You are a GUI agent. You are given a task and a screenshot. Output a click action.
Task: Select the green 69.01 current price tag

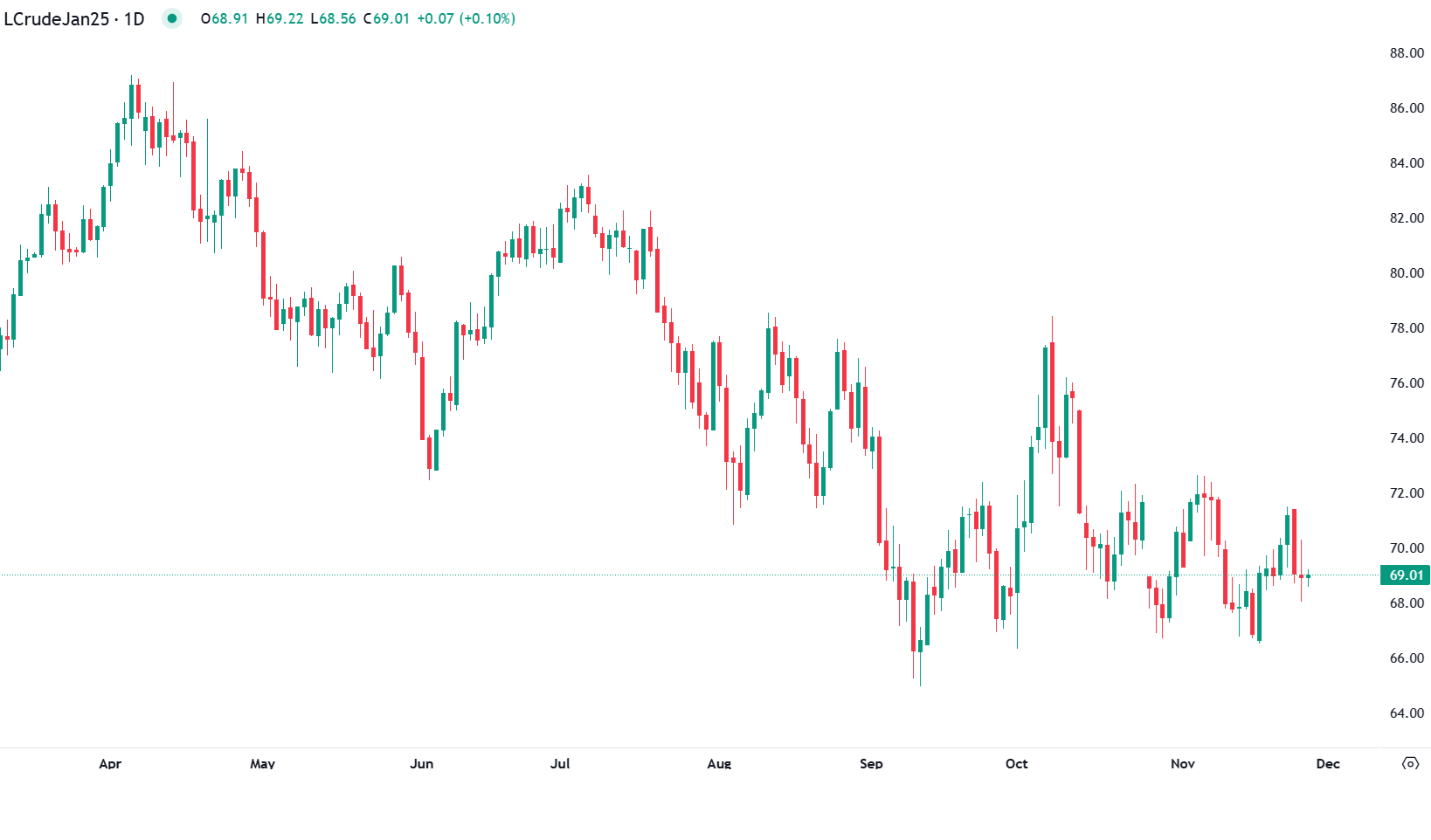coord(1405,575)
